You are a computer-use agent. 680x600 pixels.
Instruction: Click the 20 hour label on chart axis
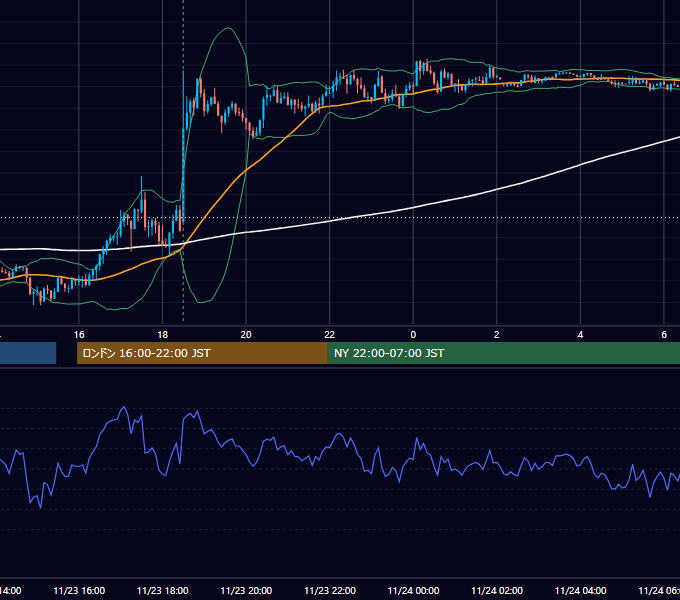click(246, 335)
